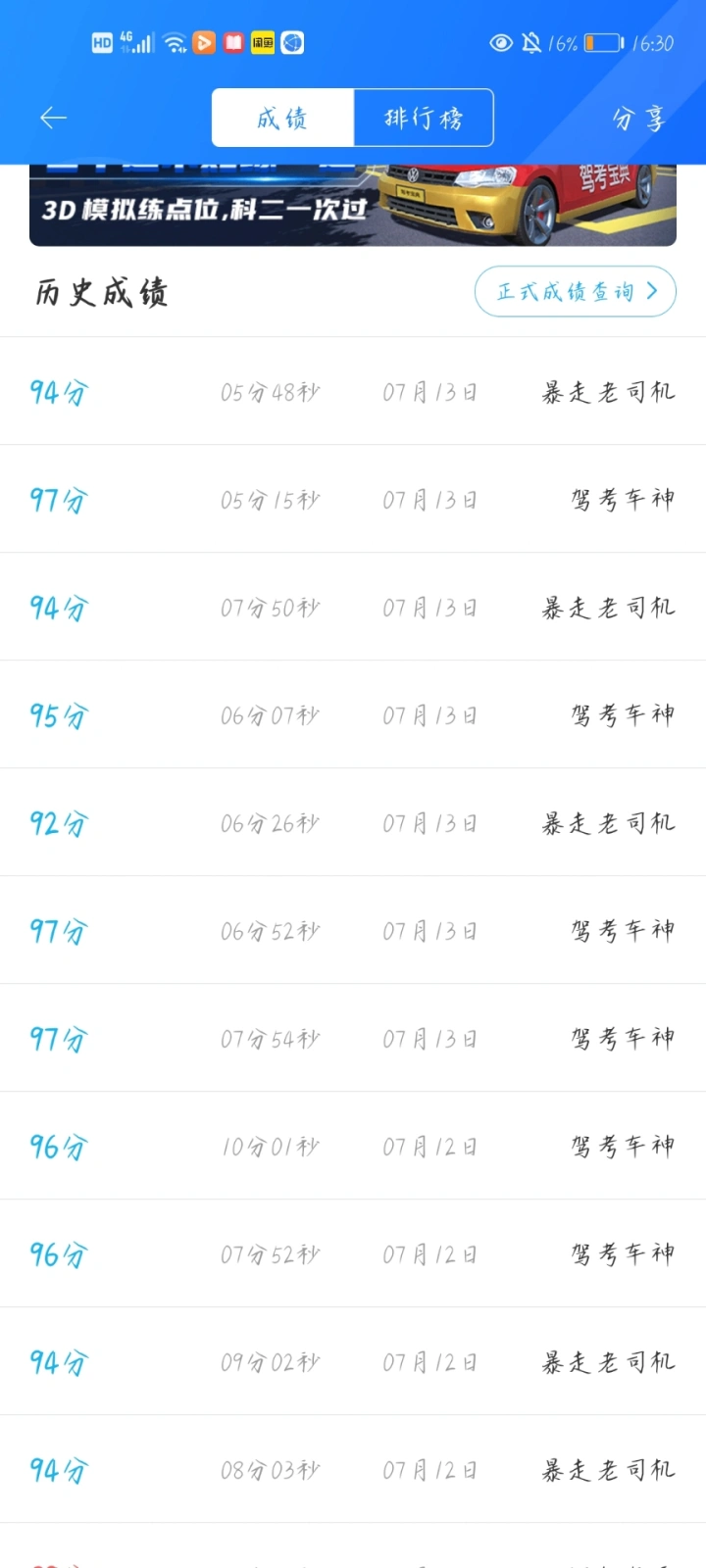Tap the back arrow icon
This screenshot has width=706, height=1568.
(x=53, y=119)
